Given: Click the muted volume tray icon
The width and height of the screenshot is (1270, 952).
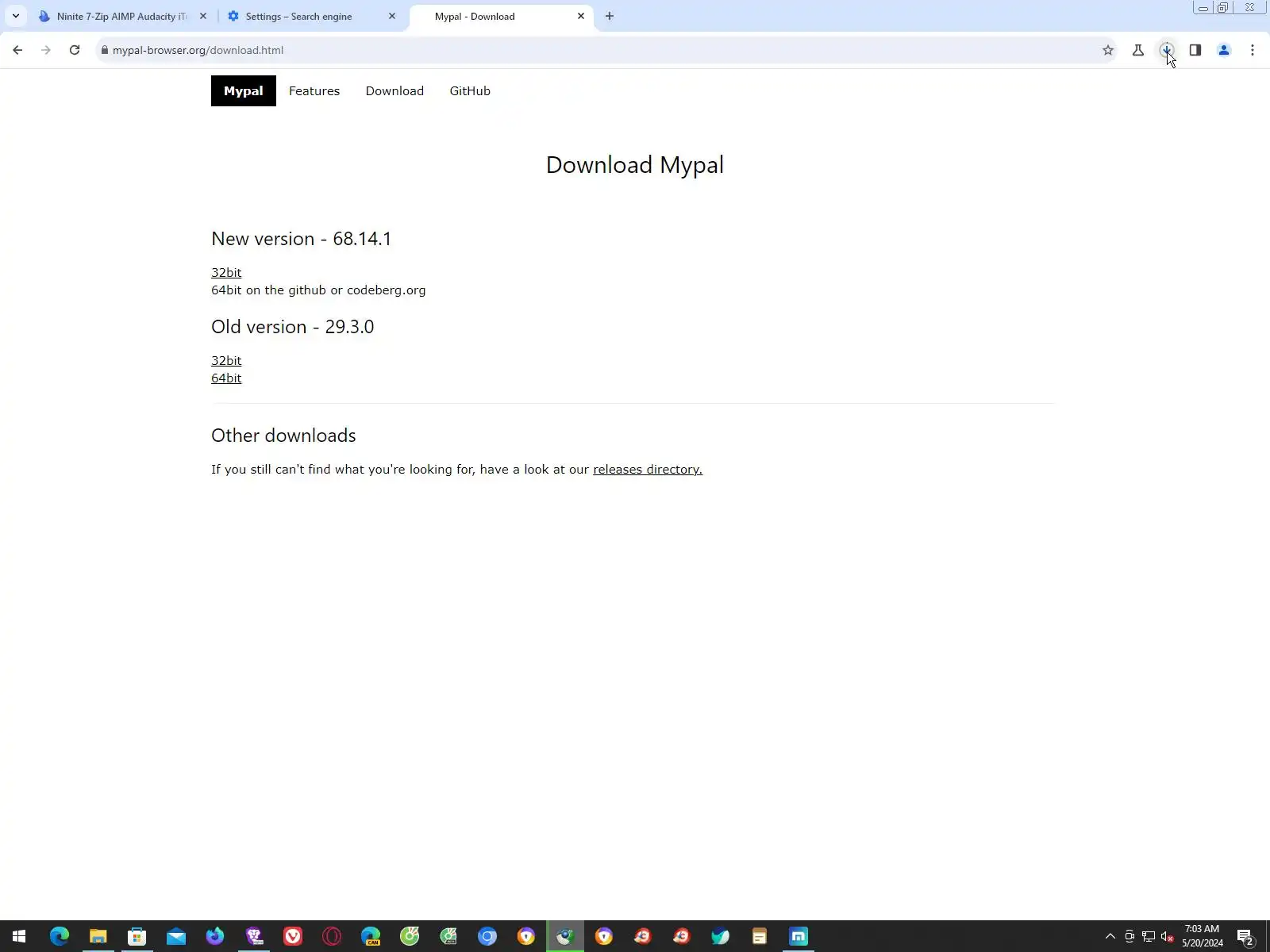Looking at the screenshot, I should 1168,936.
